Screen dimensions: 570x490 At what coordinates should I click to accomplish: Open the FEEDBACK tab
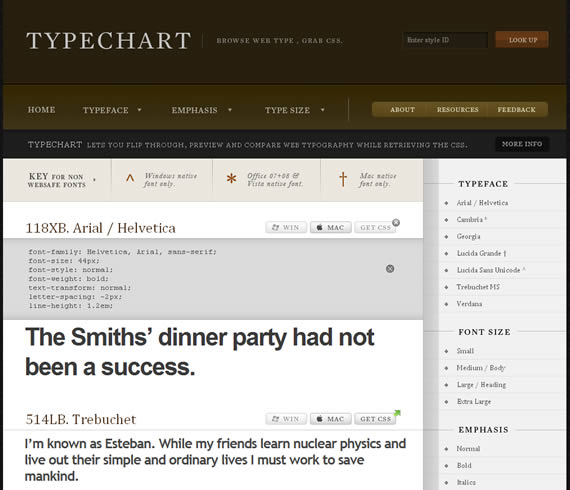(x=516, y=109)
